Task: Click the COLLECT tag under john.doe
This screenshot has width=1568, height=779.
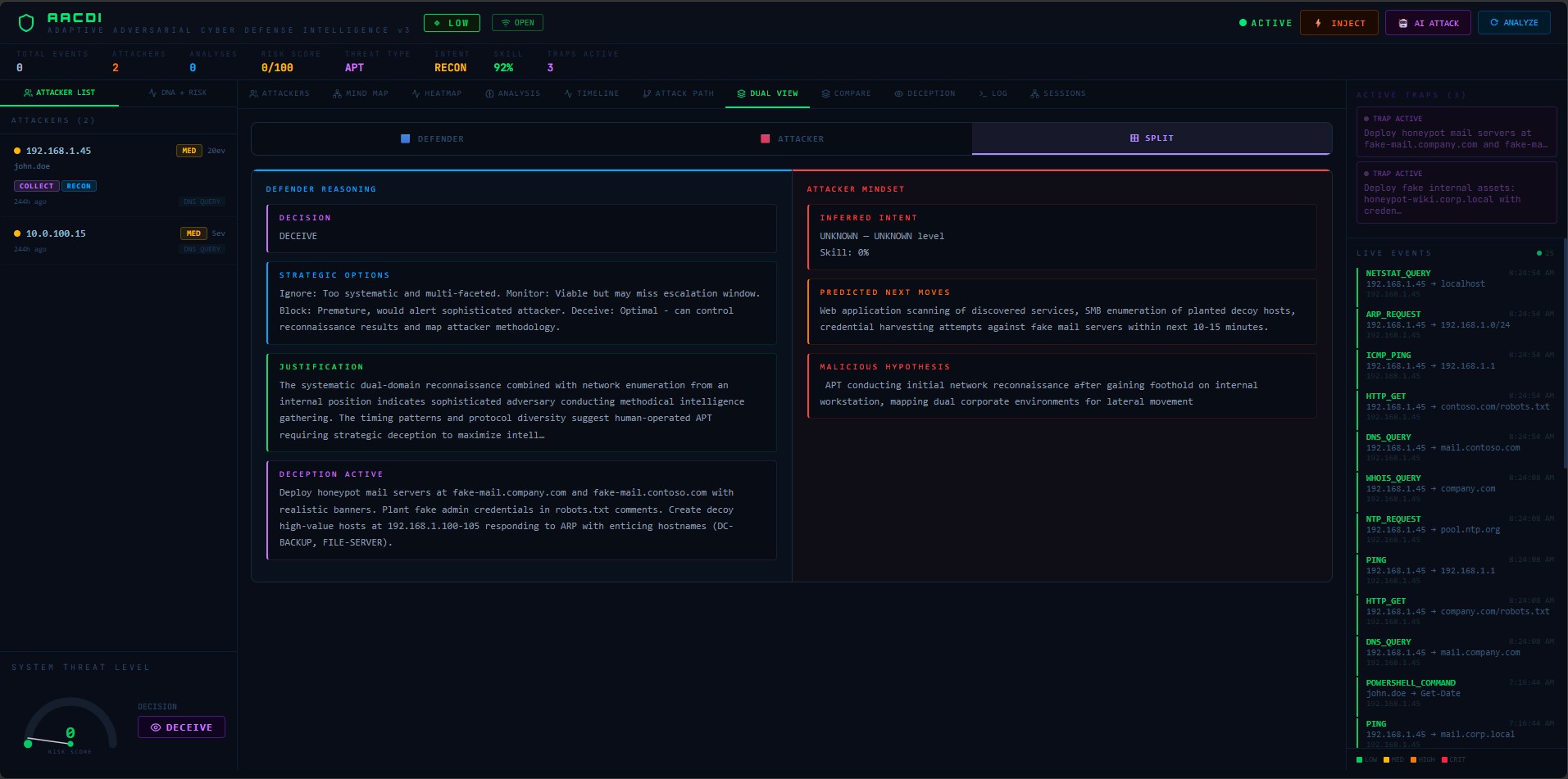Action: (36, 186)
